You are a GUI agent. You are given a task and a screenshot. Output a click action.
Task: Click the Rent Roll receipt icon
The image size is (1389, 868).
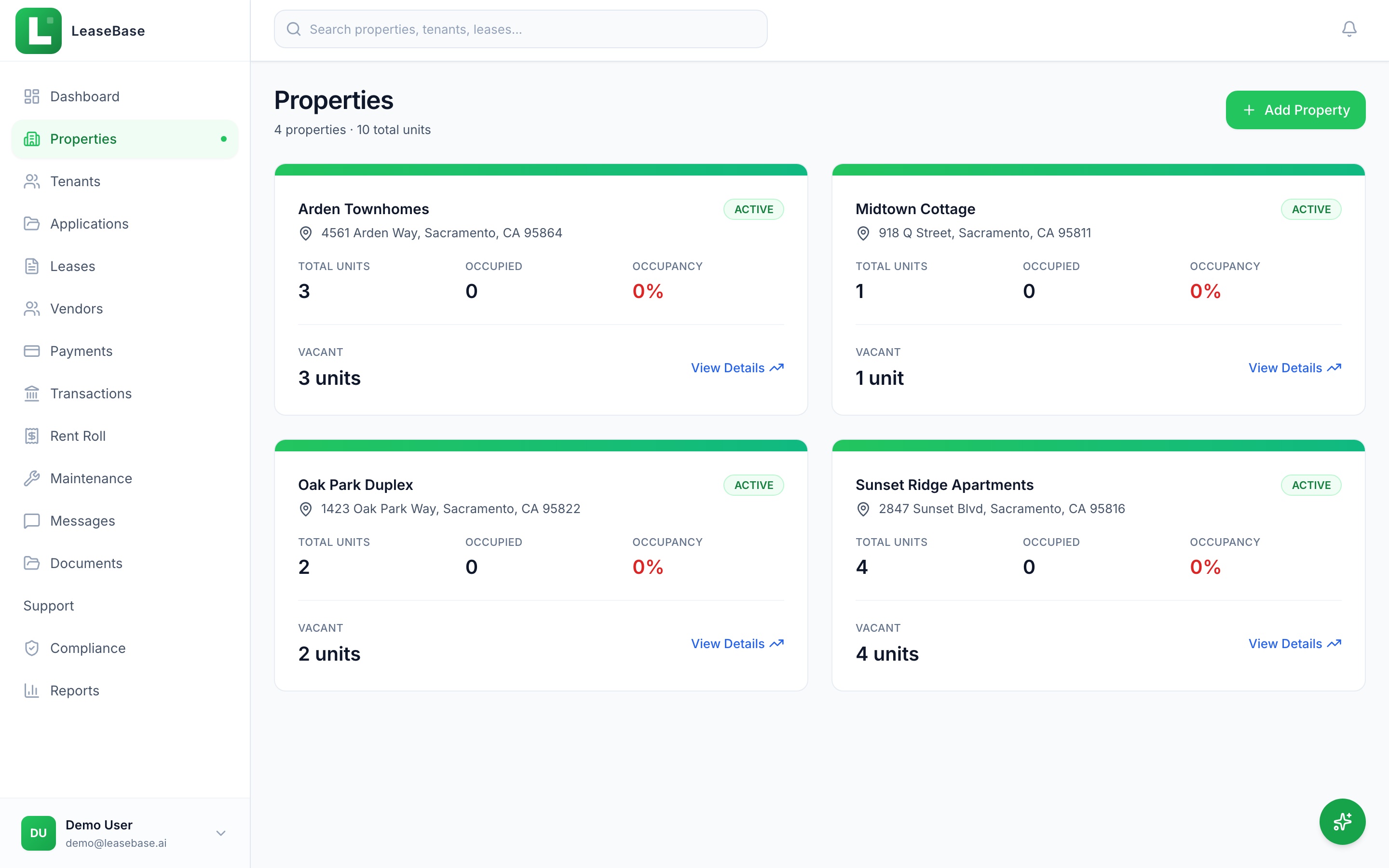click(x=31, y=436)
